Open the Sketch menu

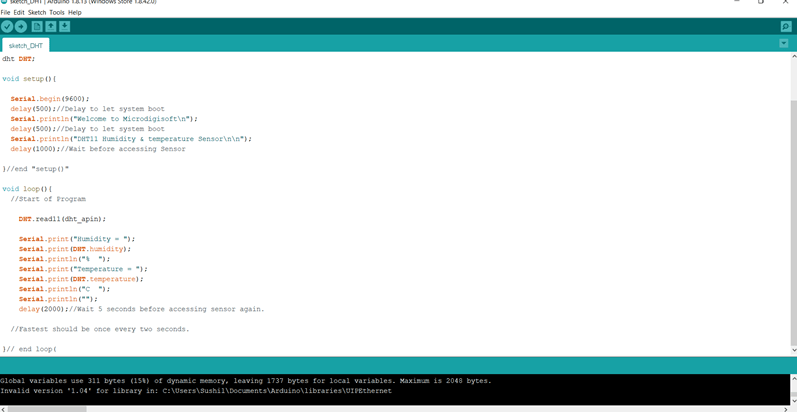(x=37, y=12)
